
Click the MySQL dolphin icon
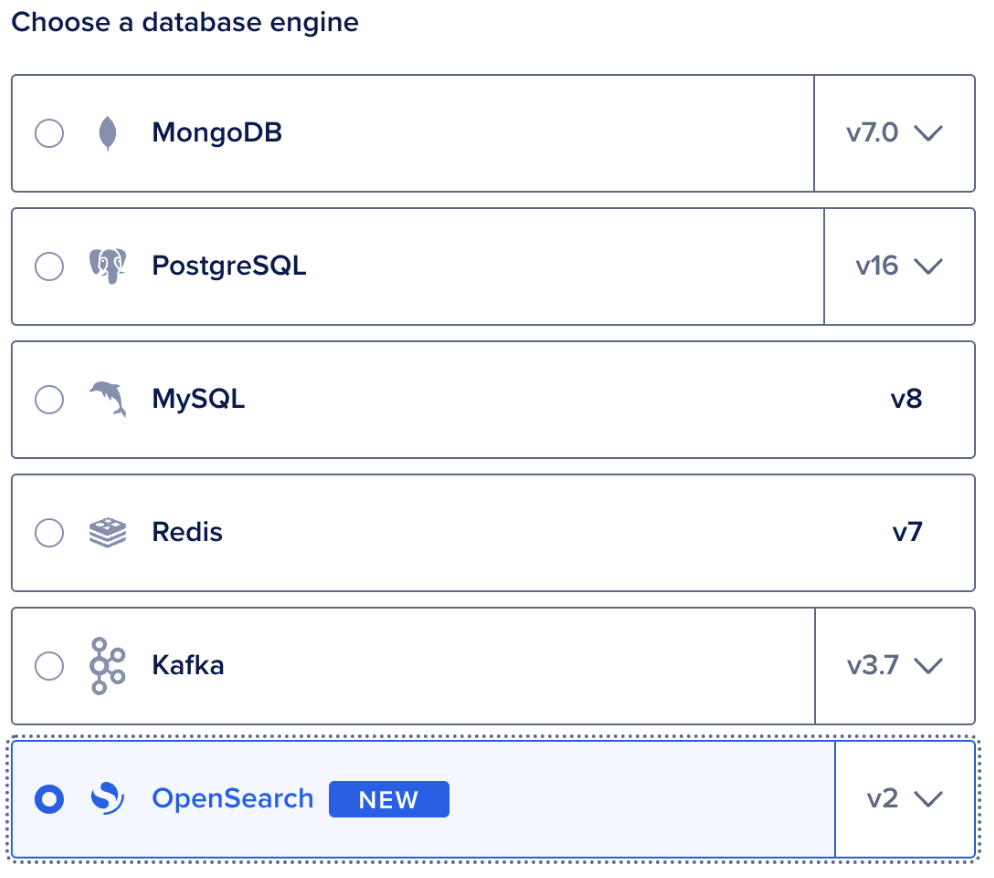[108, 399]
